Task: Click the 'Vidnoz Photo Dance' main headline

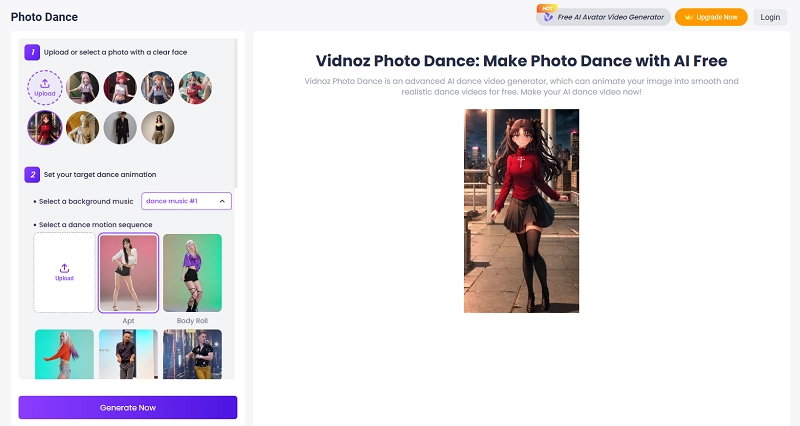Action: click(521, 61)
